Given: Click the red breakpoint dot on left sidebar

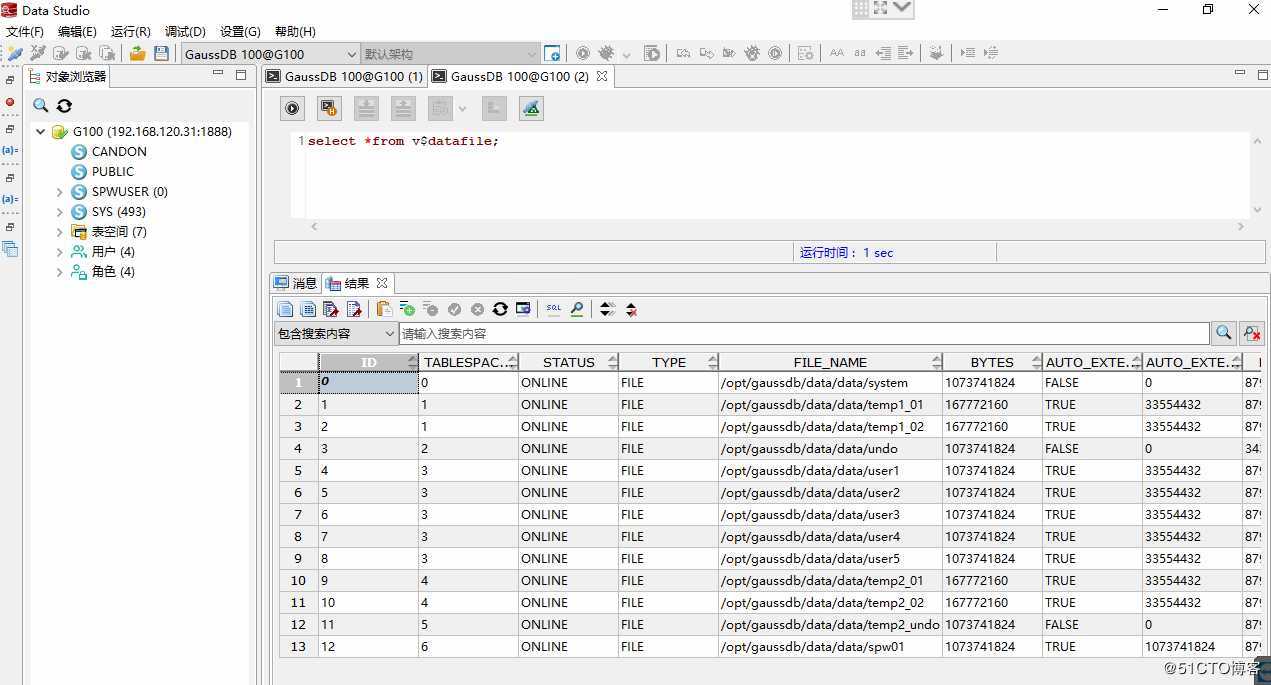Looking at the screenshot, I should click(10, 102).
